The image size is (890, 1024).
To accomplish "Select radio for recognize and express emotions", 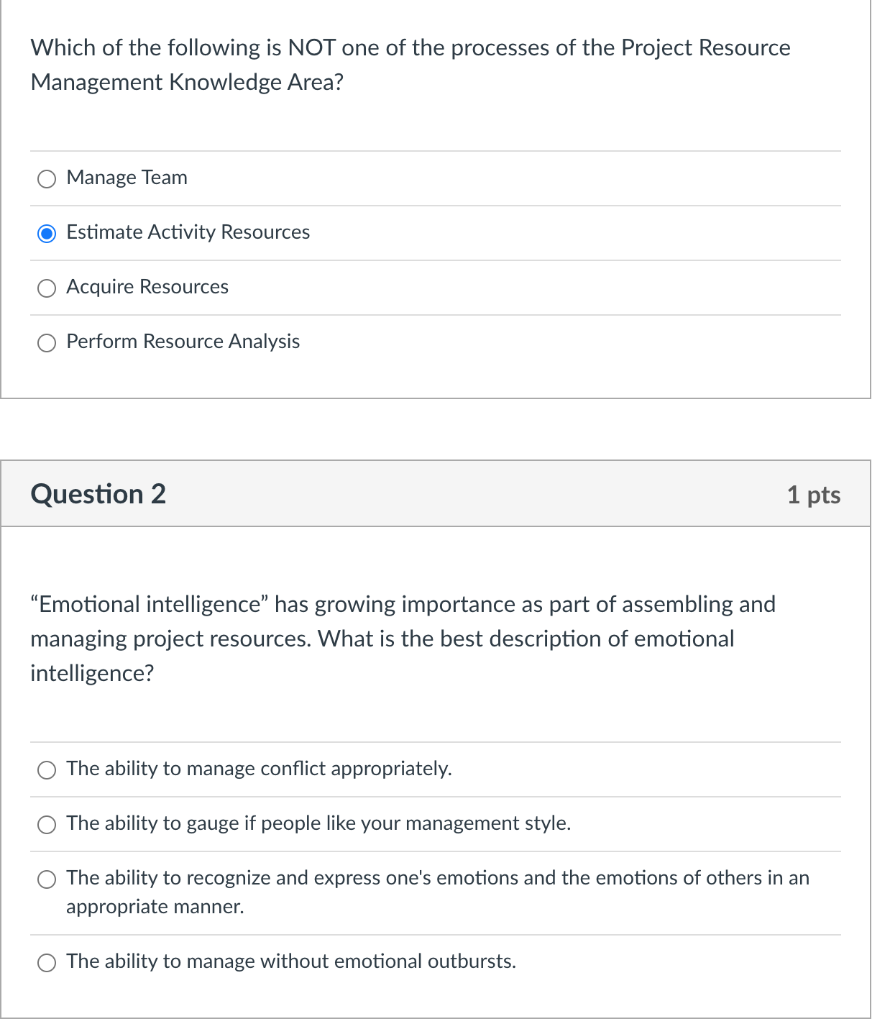I will click(x=46, y=880).
